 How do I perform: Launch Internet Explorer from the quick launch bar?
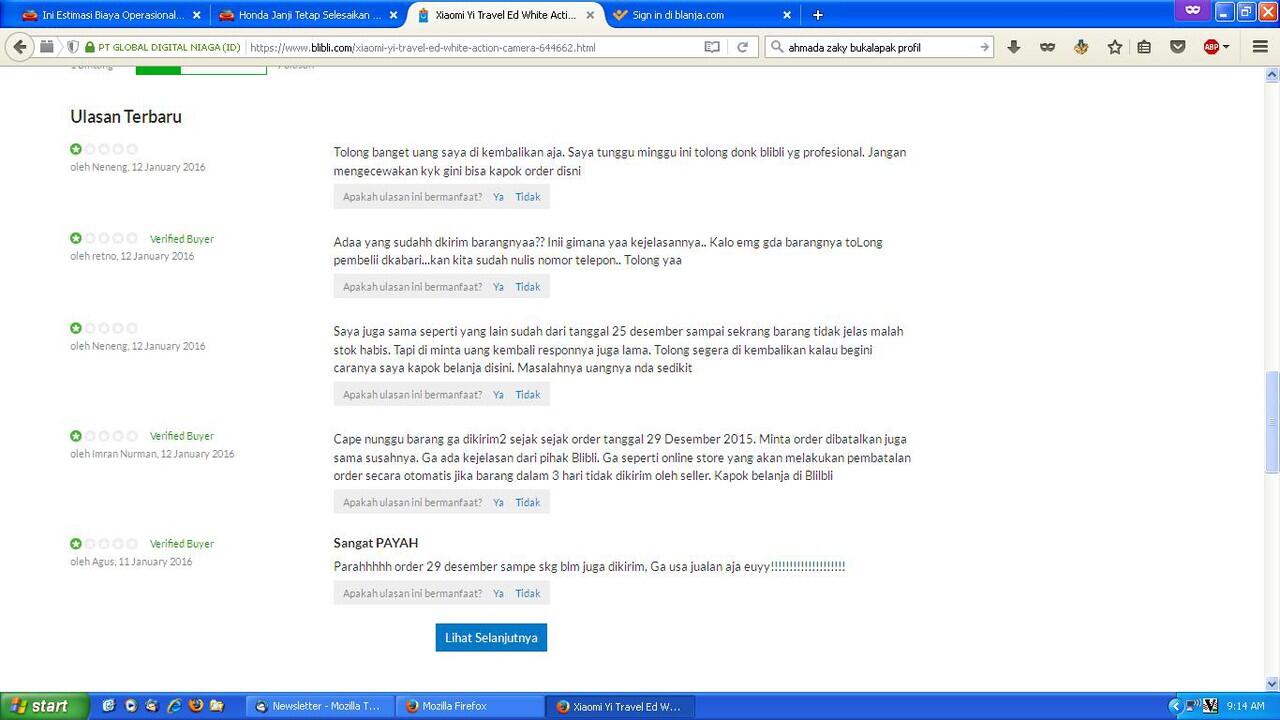(174, 705)
